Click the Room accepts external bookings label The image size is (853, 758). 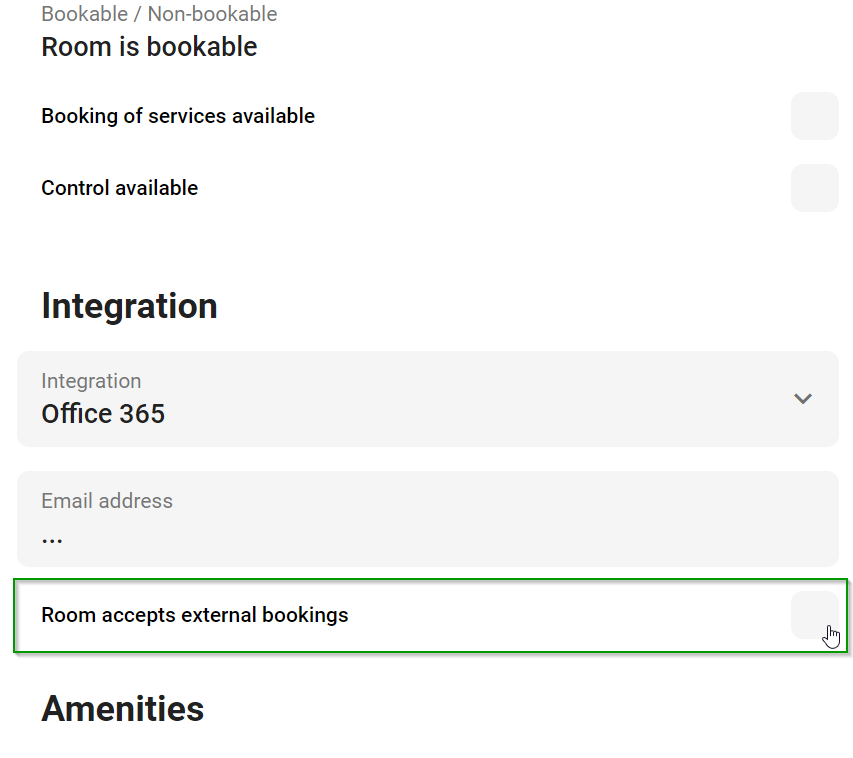pos(195,615)
